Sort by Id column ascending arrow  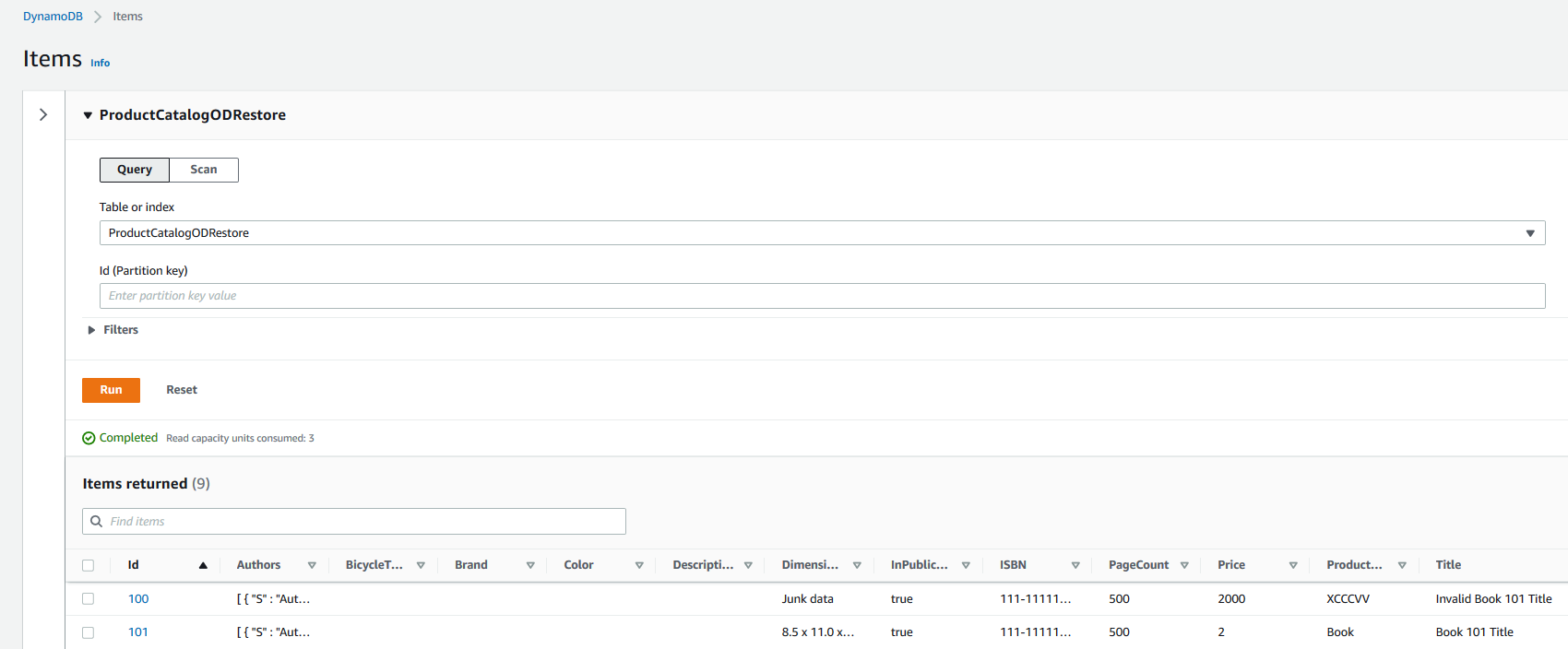click(203, 565)
